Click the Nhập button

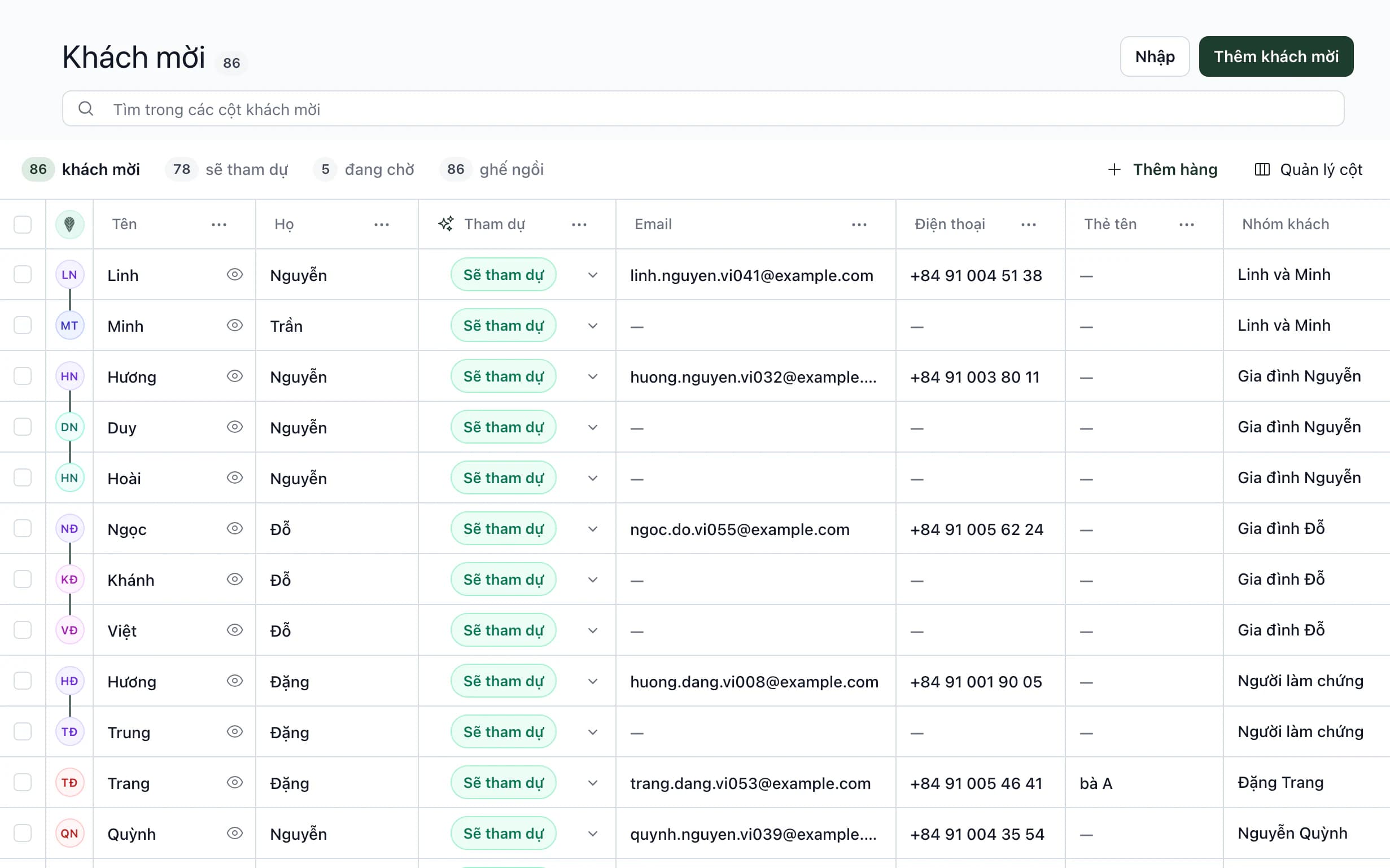pos(1155,56)
